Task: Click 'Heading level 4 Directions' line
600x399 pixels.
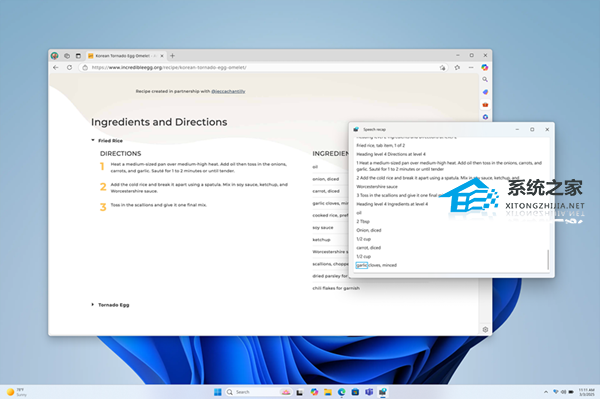Action: pyautogui.click(x=391, y=154)
